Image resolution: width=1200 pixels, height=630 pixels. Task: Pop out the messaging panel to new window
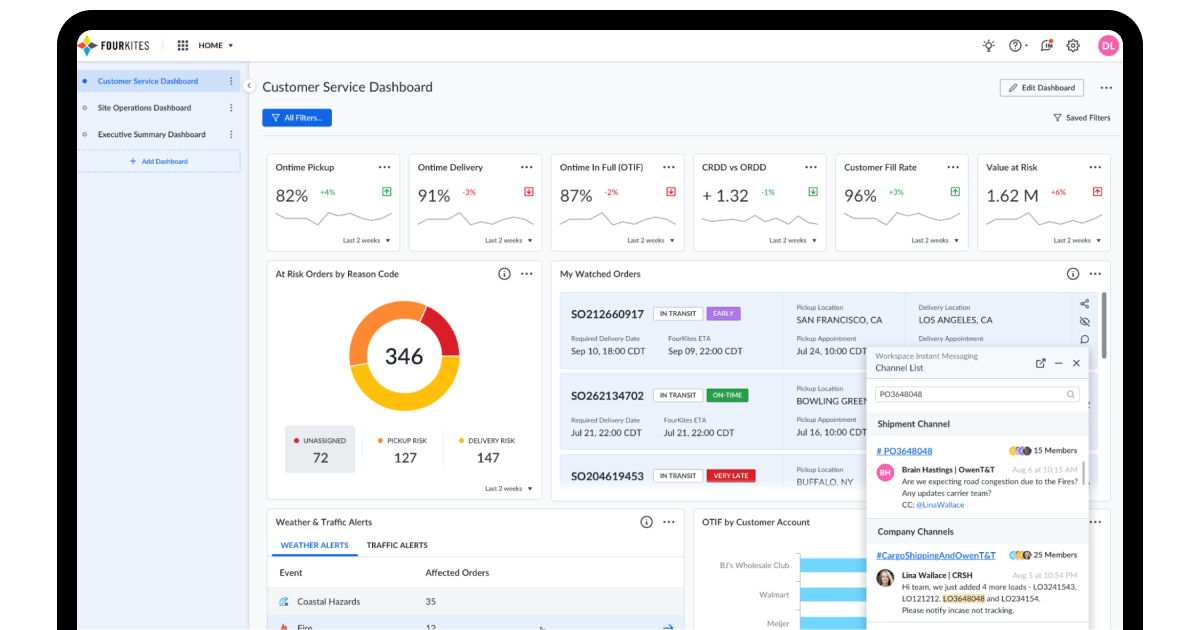[1040, 363]
